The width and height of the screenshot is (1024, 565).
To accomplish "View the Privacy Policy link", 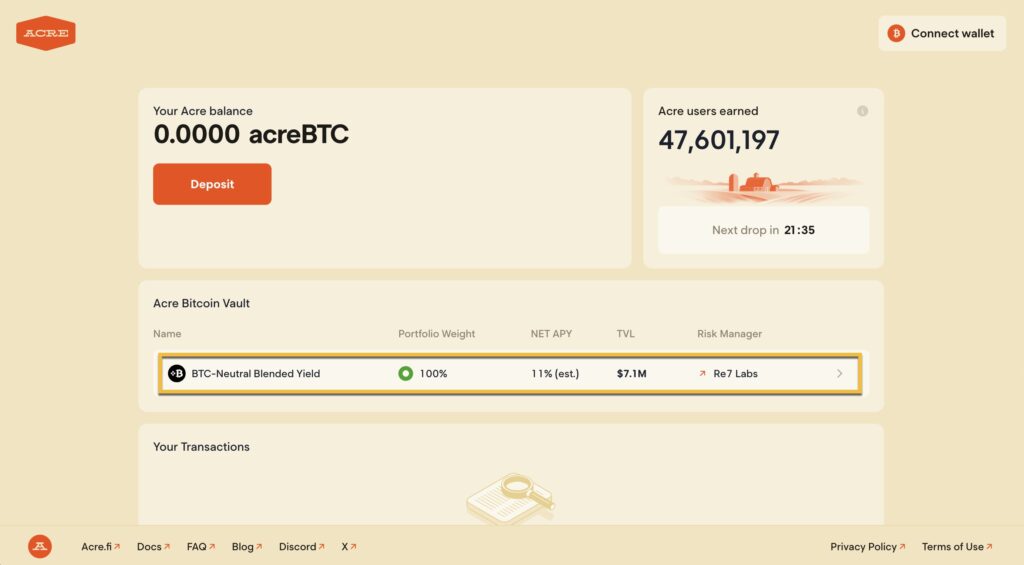I will coord(867,547).
